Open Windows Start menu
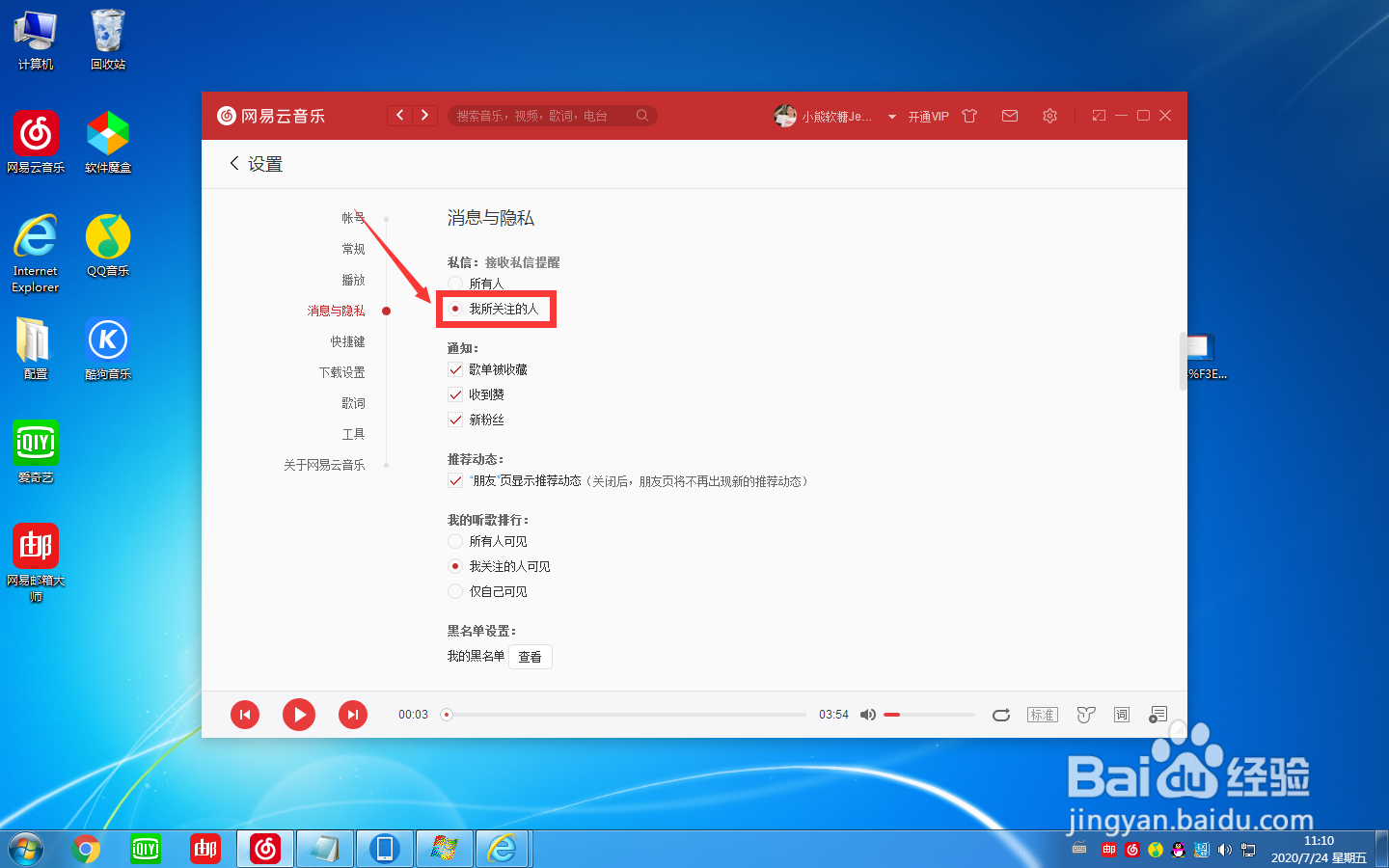Image resolution: width=1389 pixels, height=868 pixels. (26, 849)
